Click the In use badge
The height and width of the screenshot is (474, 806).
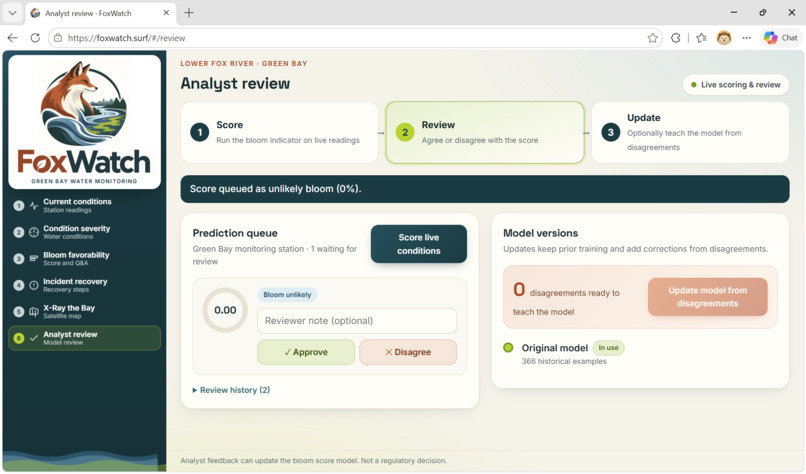tap(608, 348)
